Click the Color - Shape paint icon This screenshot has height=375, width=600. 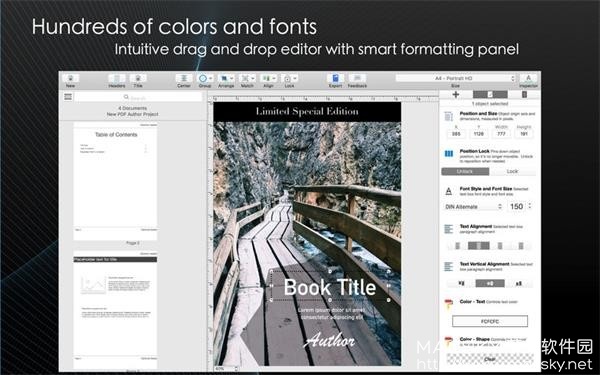448,341
